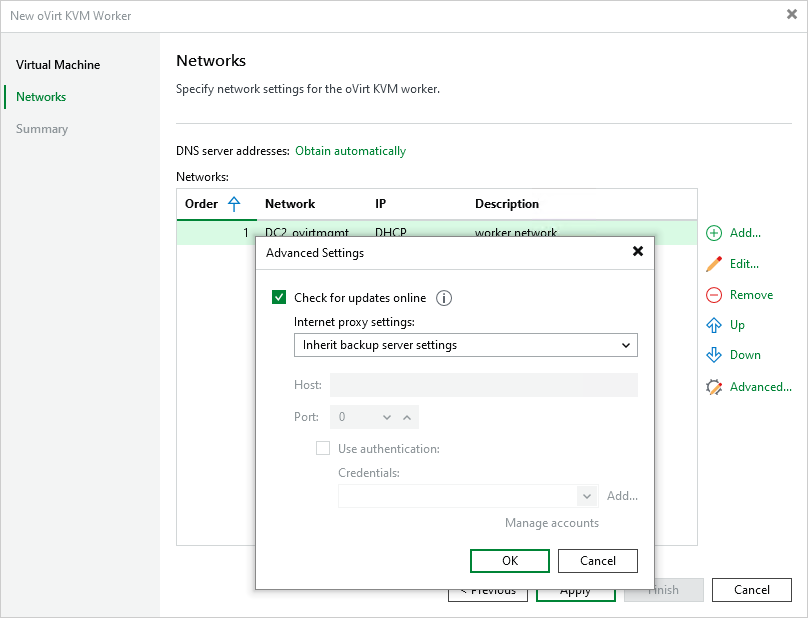Click the Down arrow reorder icon
Viewport: 808px width, 618px height.
click(x=714, y=355)
